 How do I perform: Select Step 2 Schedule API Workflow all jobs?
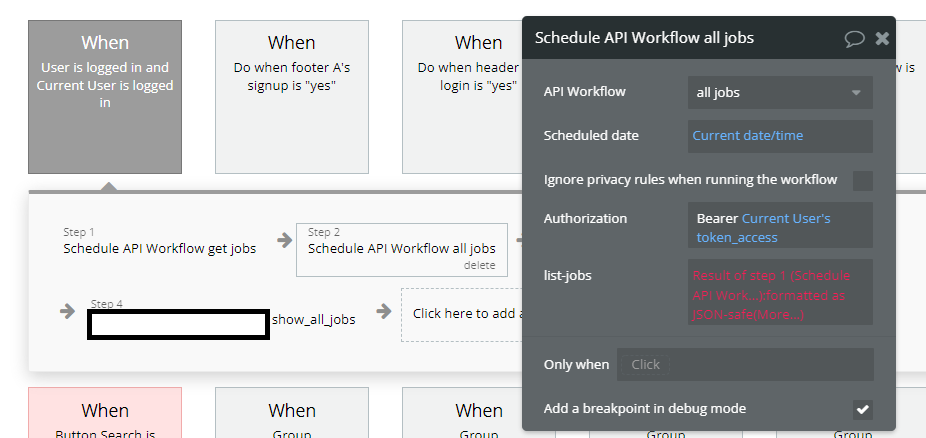pyautogui.click(x=401, y=248)
